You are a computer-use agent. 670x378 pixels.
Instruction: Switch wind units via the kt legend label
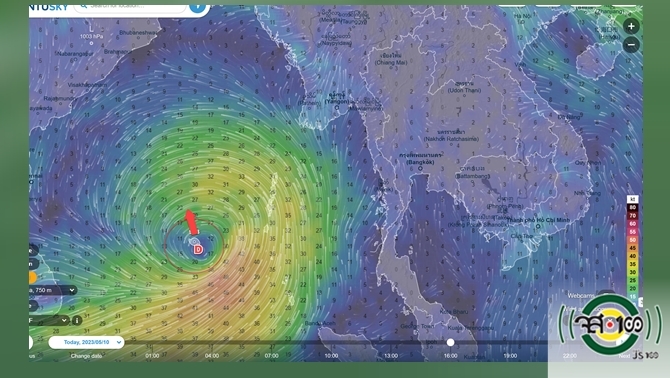point(632,199)
